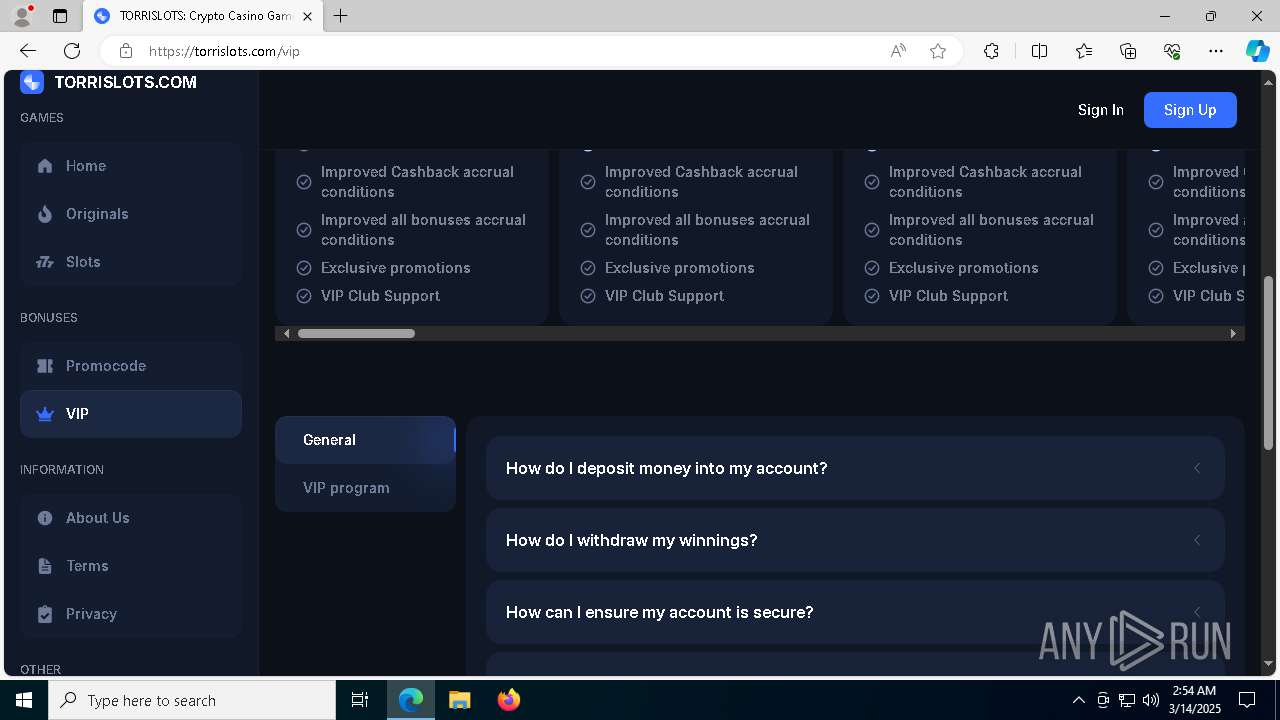Open Windows Start menu
Screen dimensions: 1280x720
(x=24, y=700)
